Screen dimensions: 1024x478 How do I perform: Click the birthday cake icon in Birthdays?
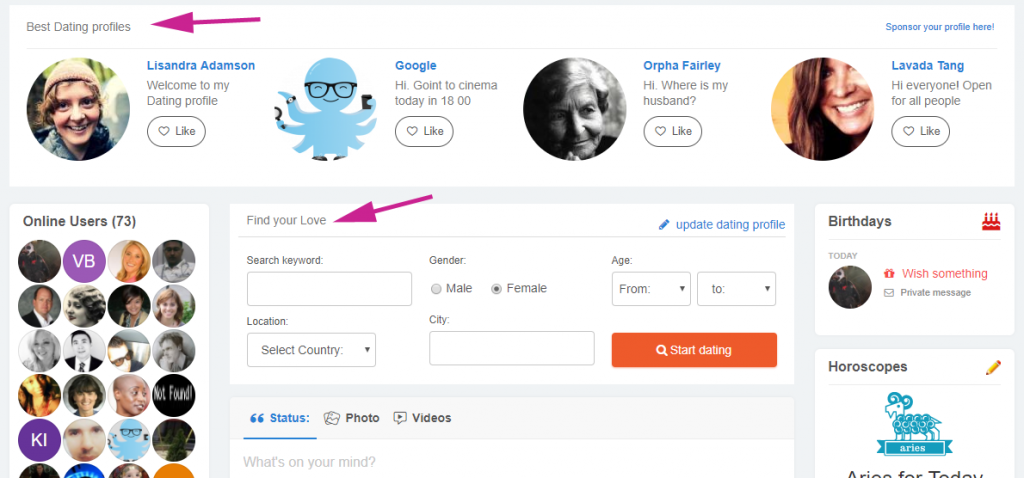click(991, 221)
